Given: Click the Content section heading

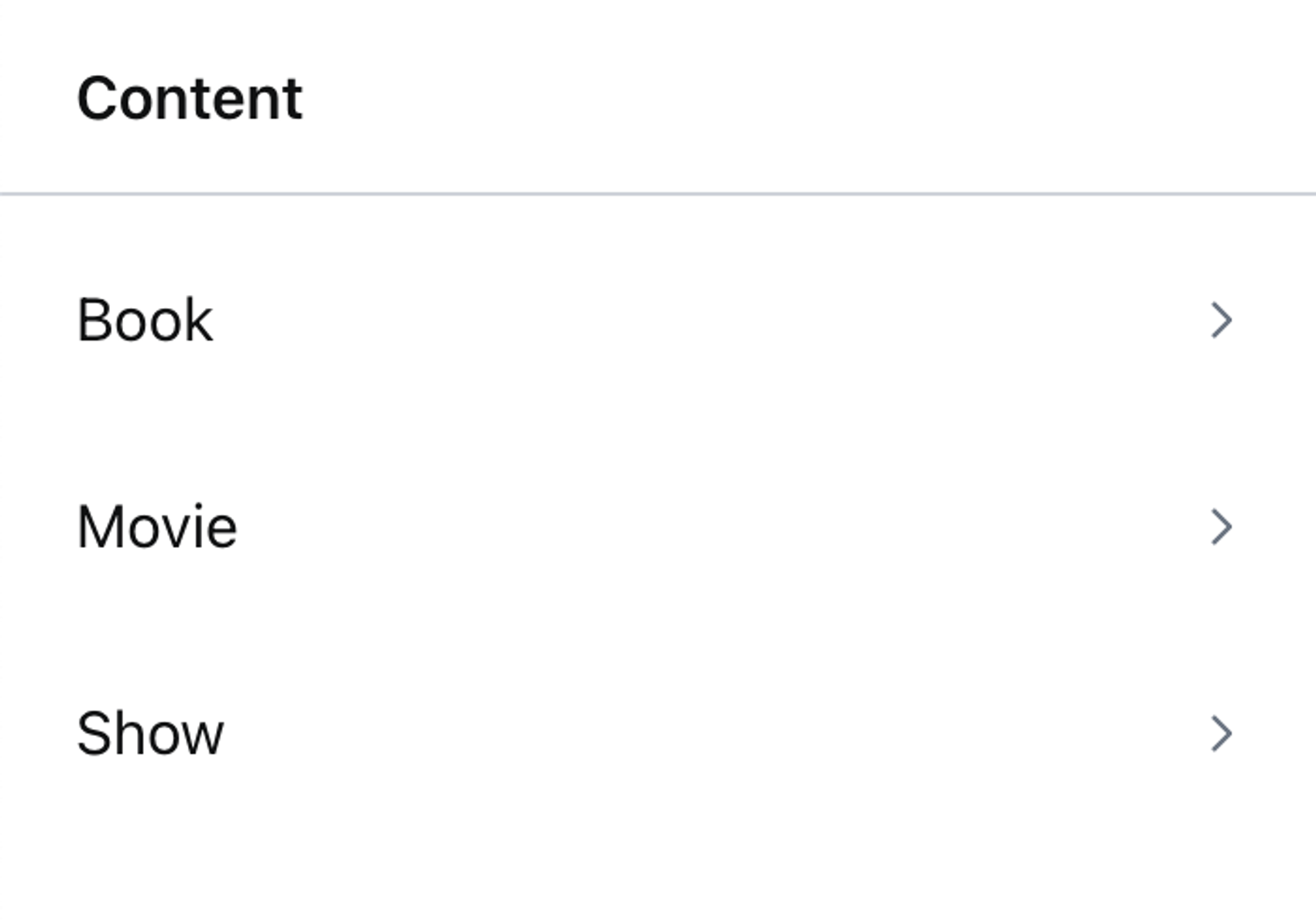Looking at the screenshot, I should [190, 99].
